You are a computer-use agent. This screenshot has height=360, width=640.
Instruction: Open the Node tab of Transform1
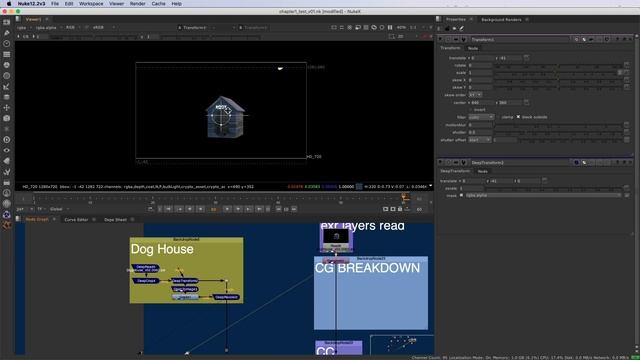[473, 48]
